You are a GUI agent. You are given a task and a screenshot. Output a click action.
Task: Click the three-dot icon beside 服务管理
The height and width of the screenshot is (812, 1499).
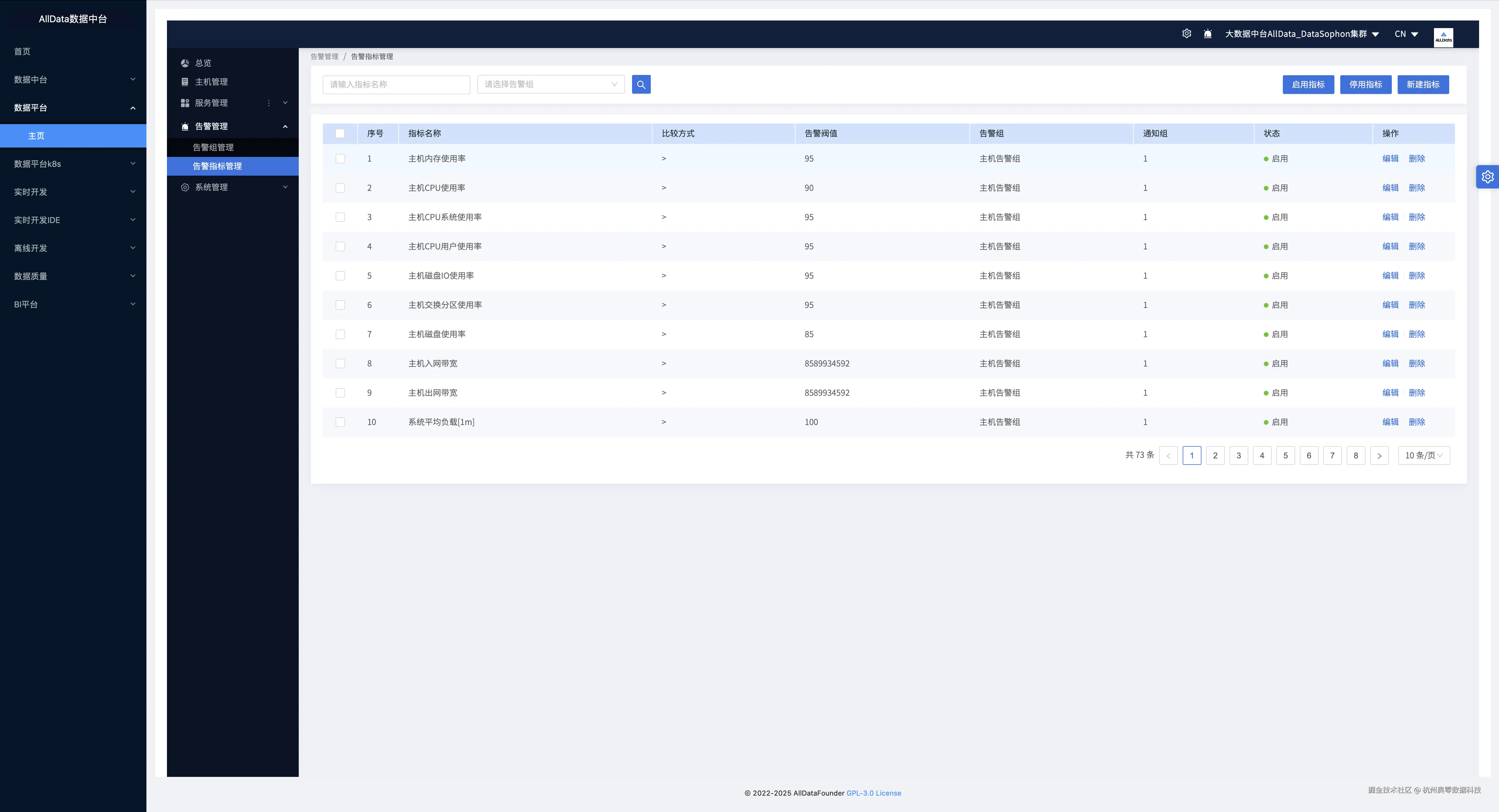tap(268, 103)
